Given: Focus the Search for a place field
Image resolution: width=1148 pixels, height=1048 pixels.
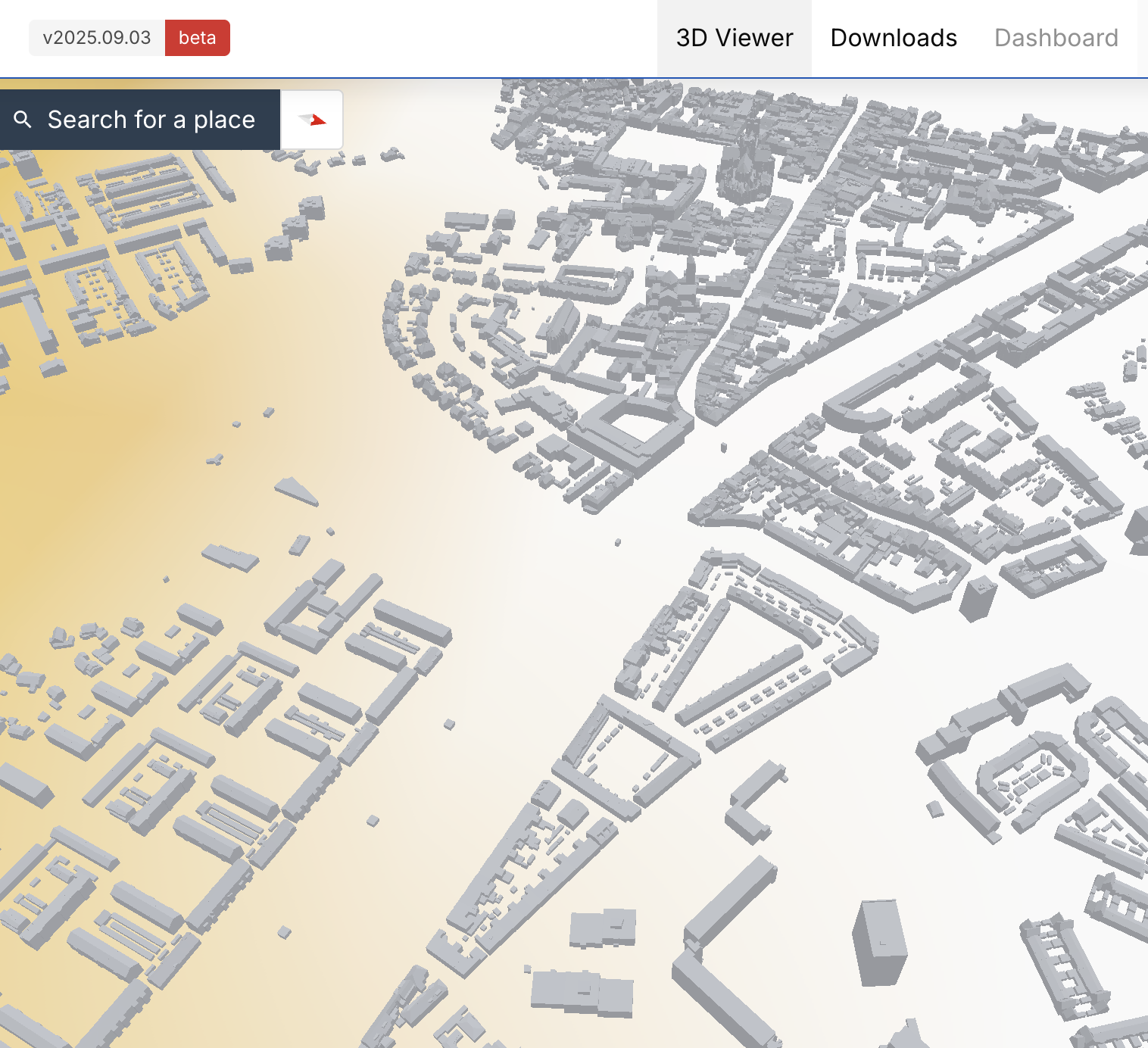Looking at the screenshot, I should pos(140,120).
